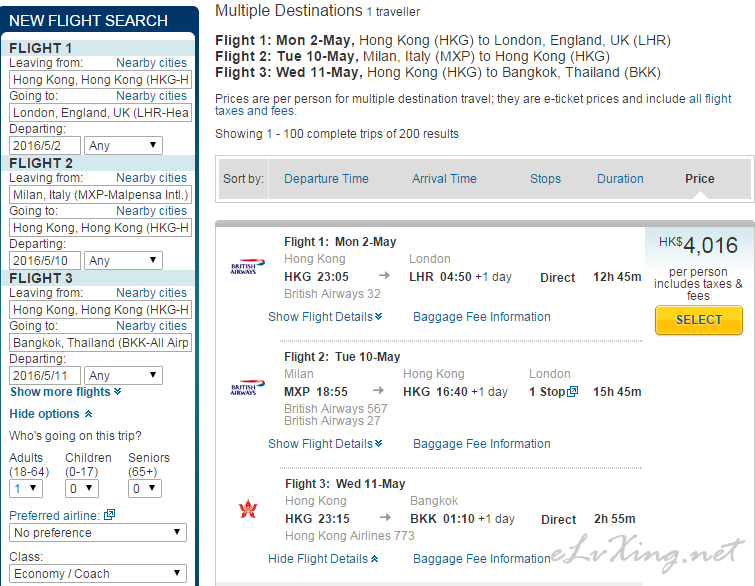
Task: Click the British Airways 567 flight number
Action: (x=336, y=409)
